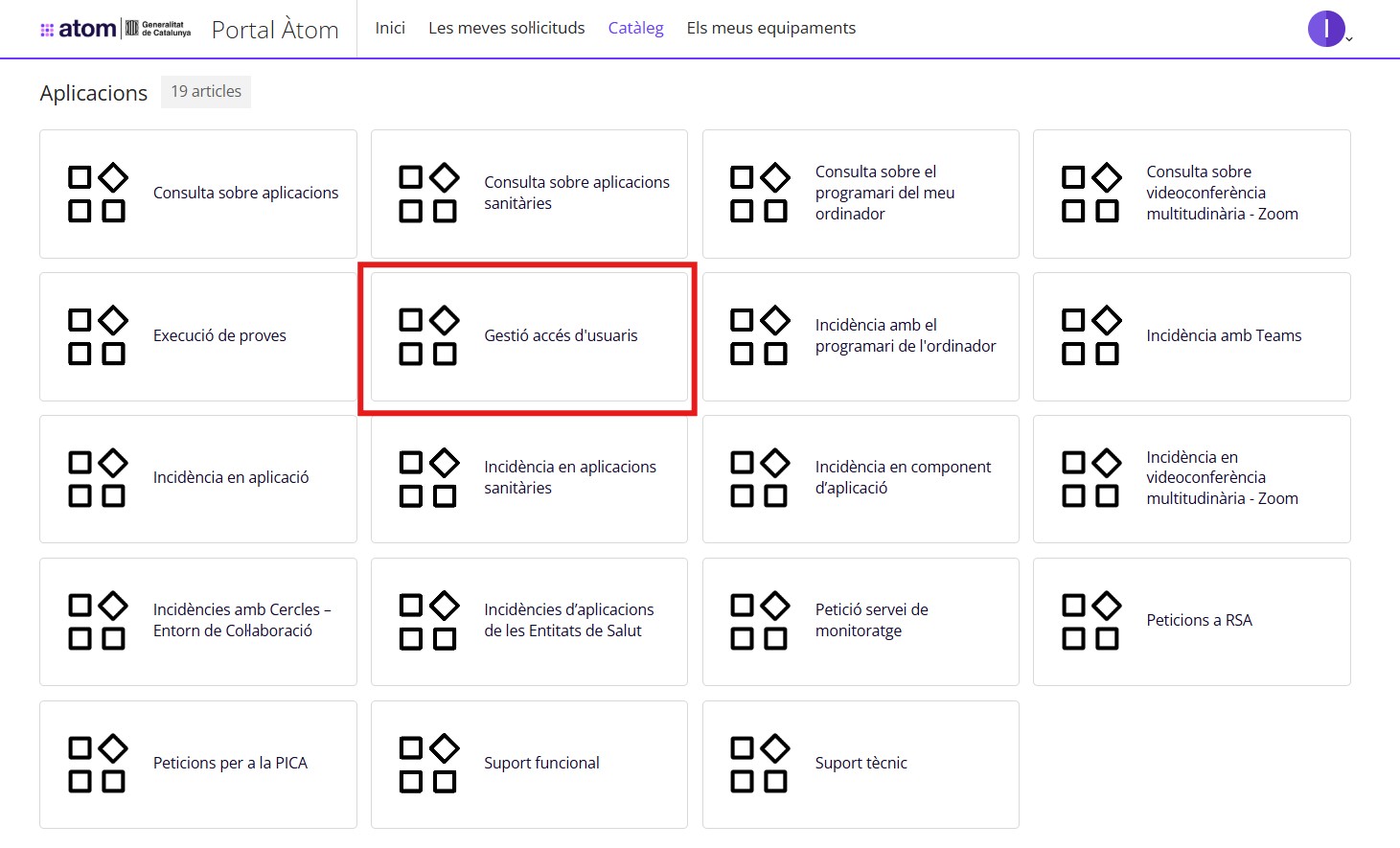Open Les meves sol·licituds page
Screen dimensions: 1400x848
506,28
